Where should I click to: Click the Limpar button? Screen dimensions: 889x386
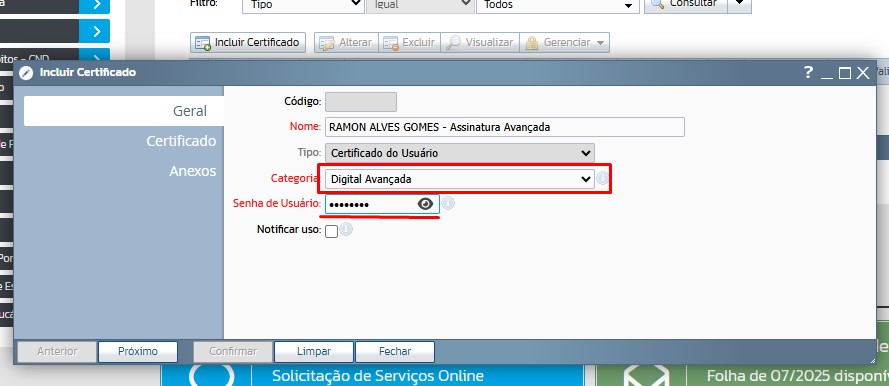coord(314,351)
